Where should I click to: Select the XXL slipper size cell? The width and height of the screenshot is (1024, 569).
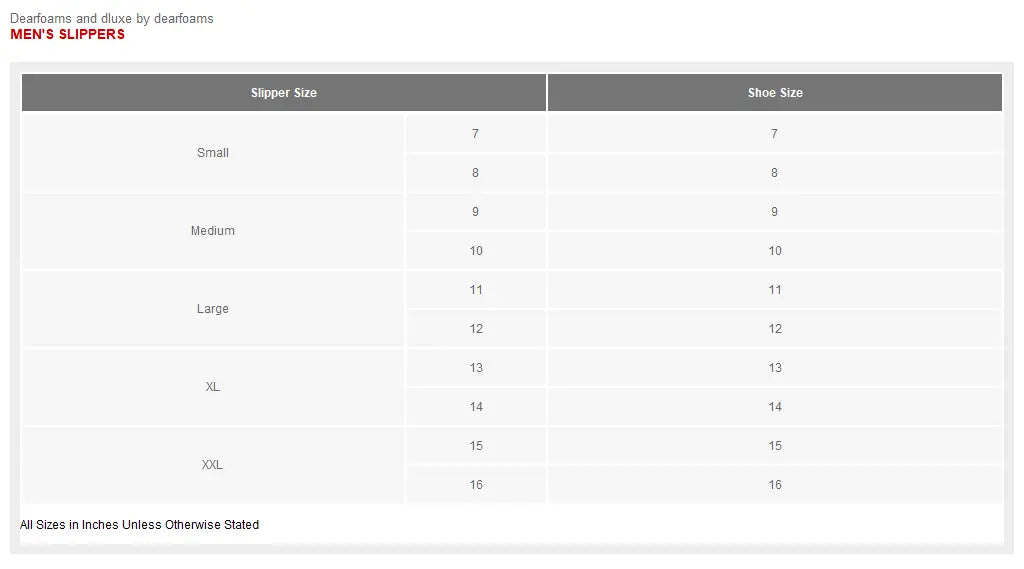(x=213, y=465)
